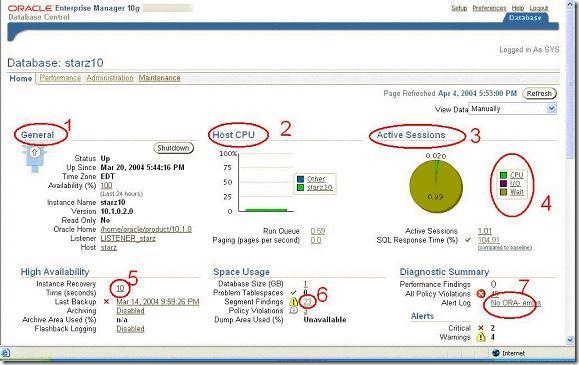Click the Problem Tablespaces green checkmark
The image size is (579, 365).
[x=293, y=293]
